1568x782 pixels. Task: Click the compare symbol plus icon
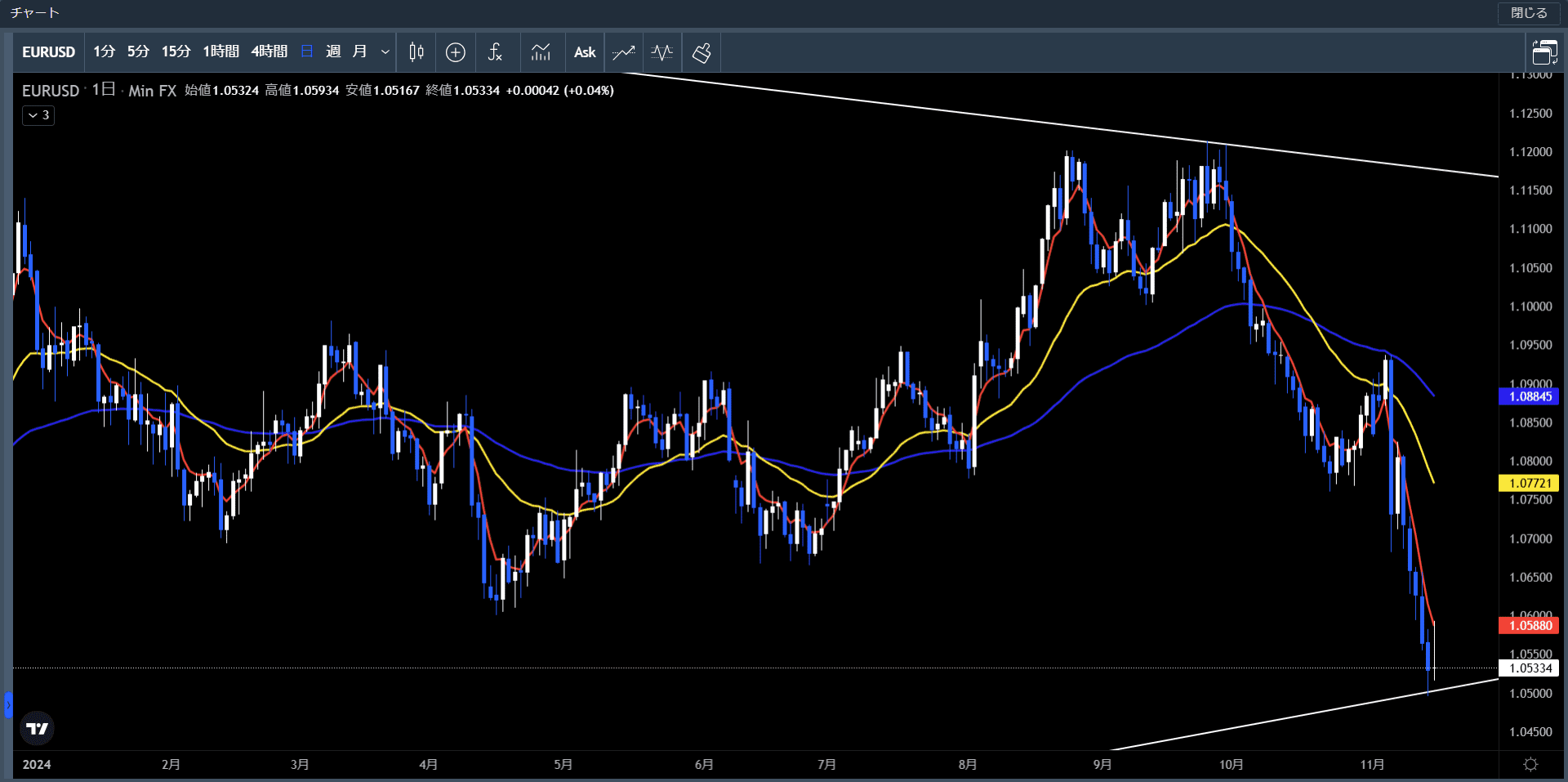point(456,52)
